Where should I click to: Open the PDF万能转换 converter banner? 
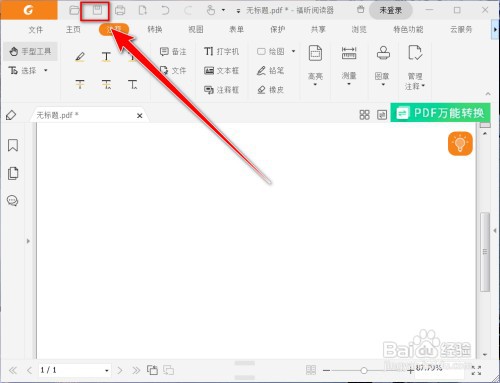[440, 113]
